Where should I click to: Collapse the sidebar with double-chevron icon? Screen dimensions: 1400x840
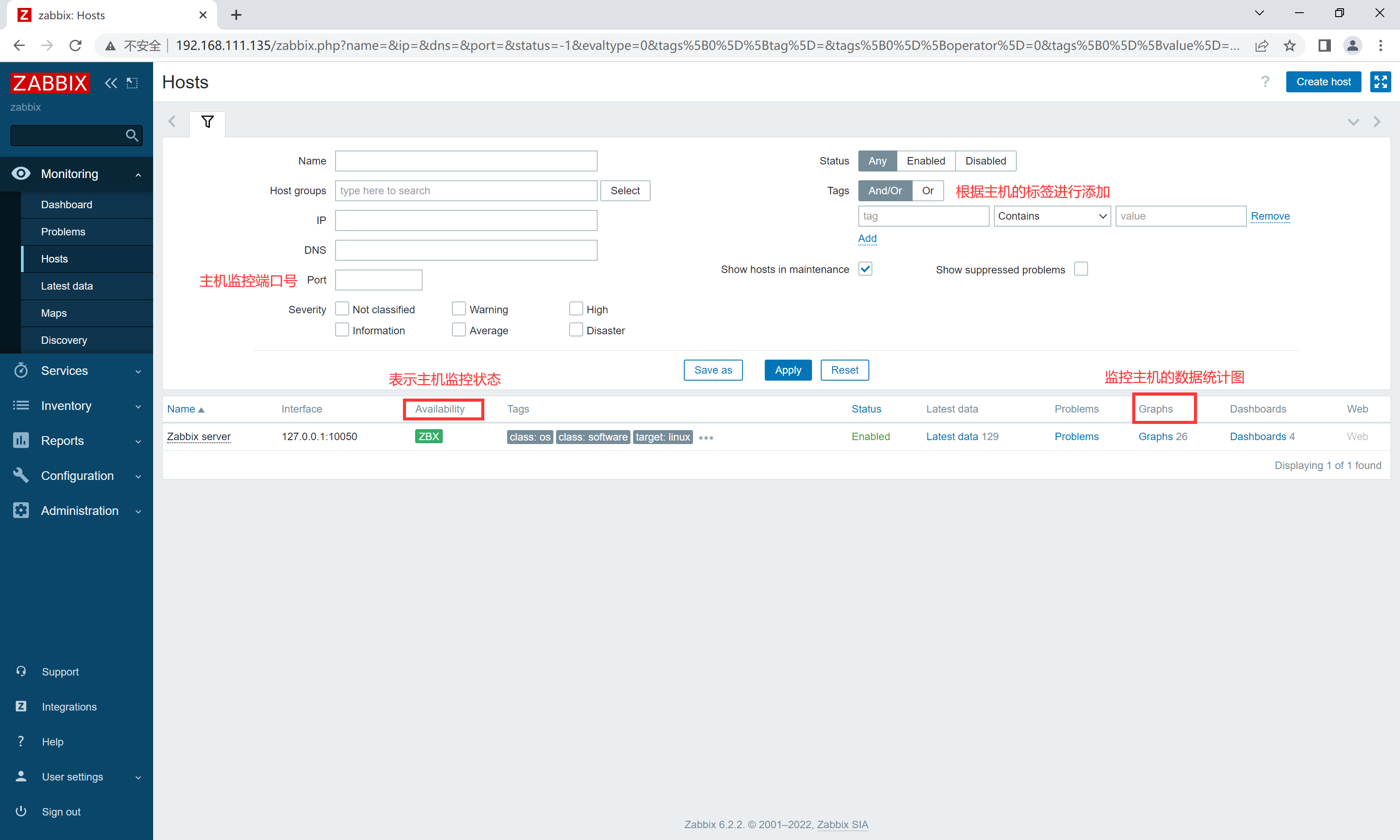pos(111,83)
